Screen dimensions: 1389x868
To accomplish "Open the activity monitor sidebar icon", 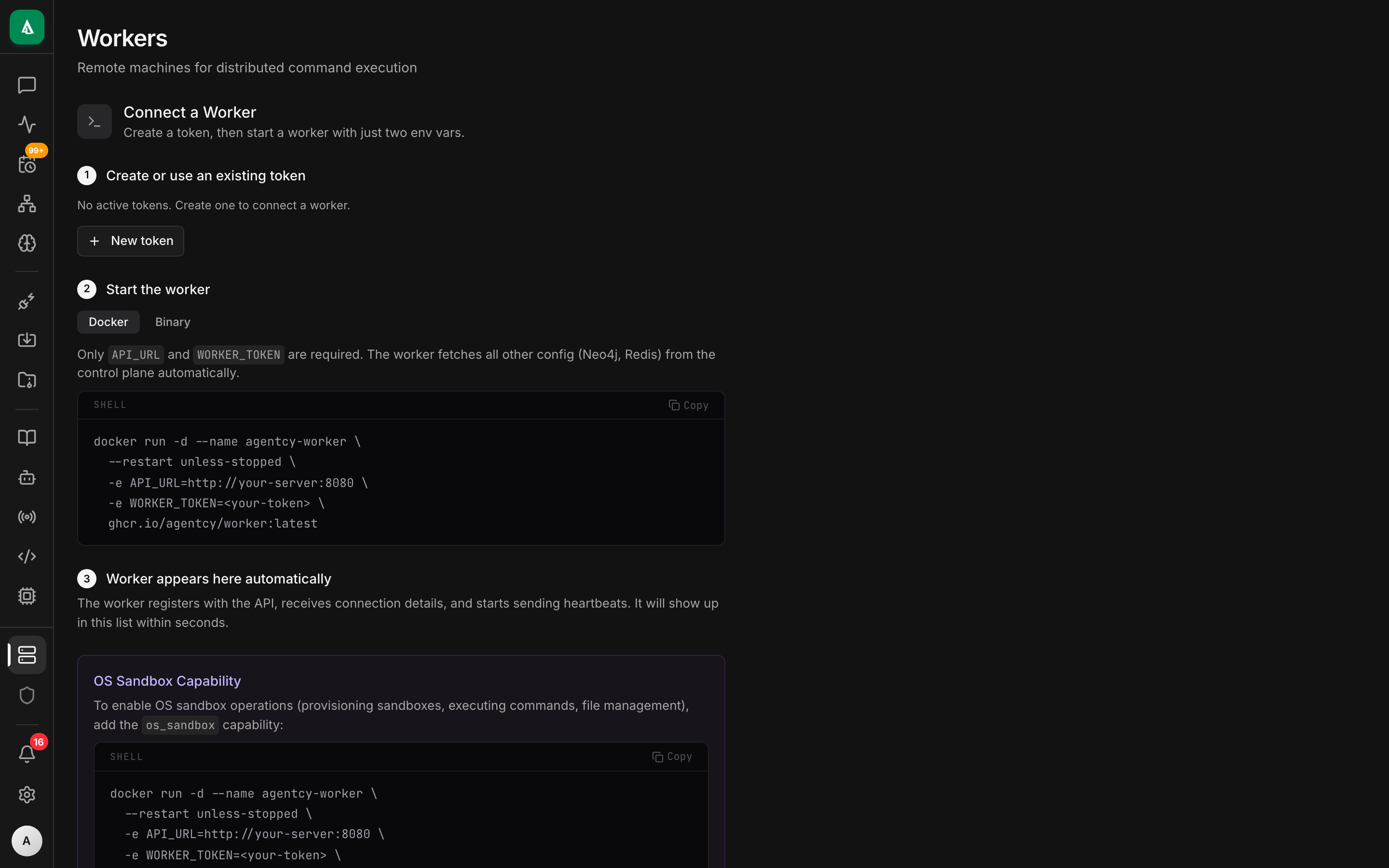I will [27, 124].
